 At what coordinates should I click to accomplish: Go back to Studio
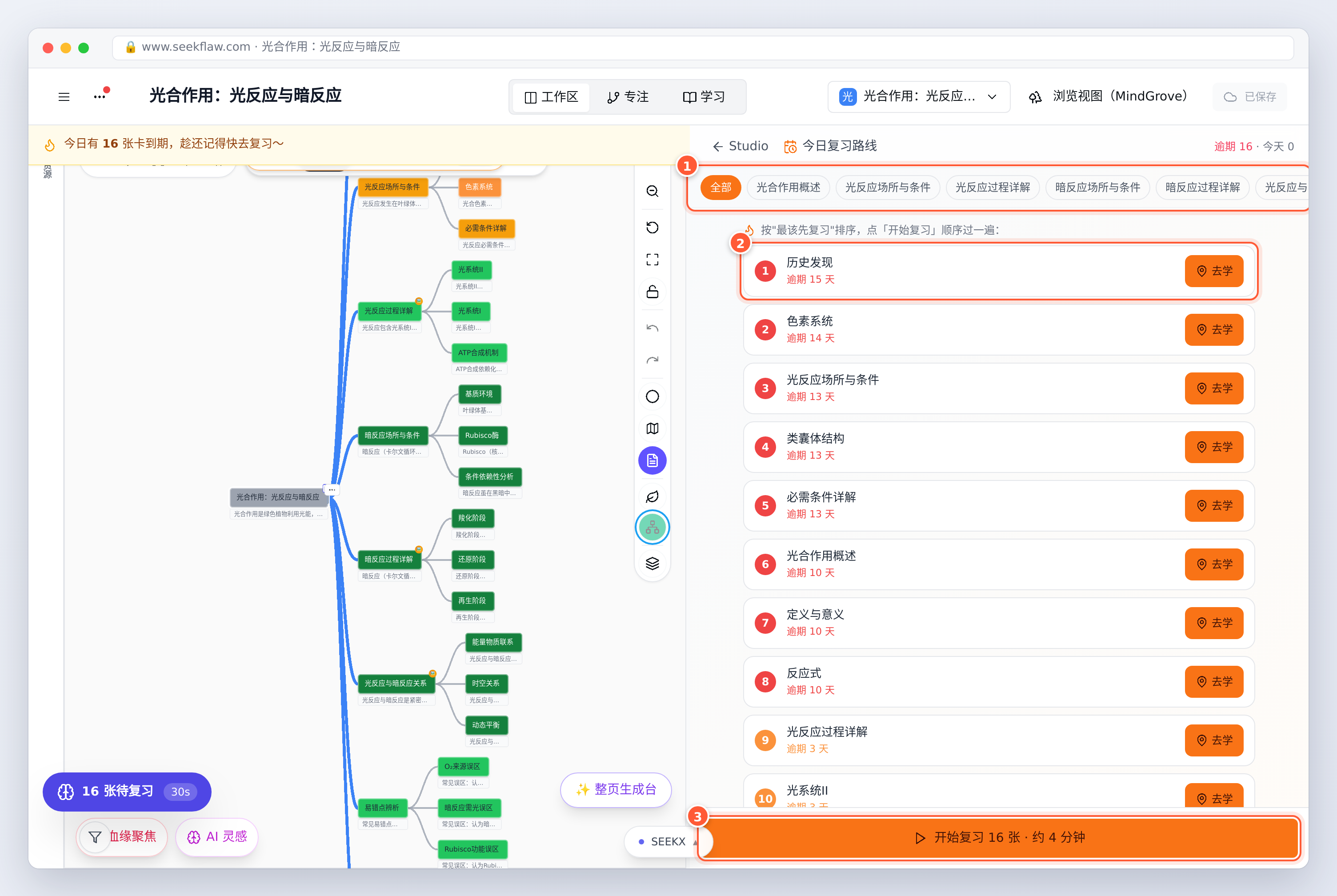tap(740, 146)
